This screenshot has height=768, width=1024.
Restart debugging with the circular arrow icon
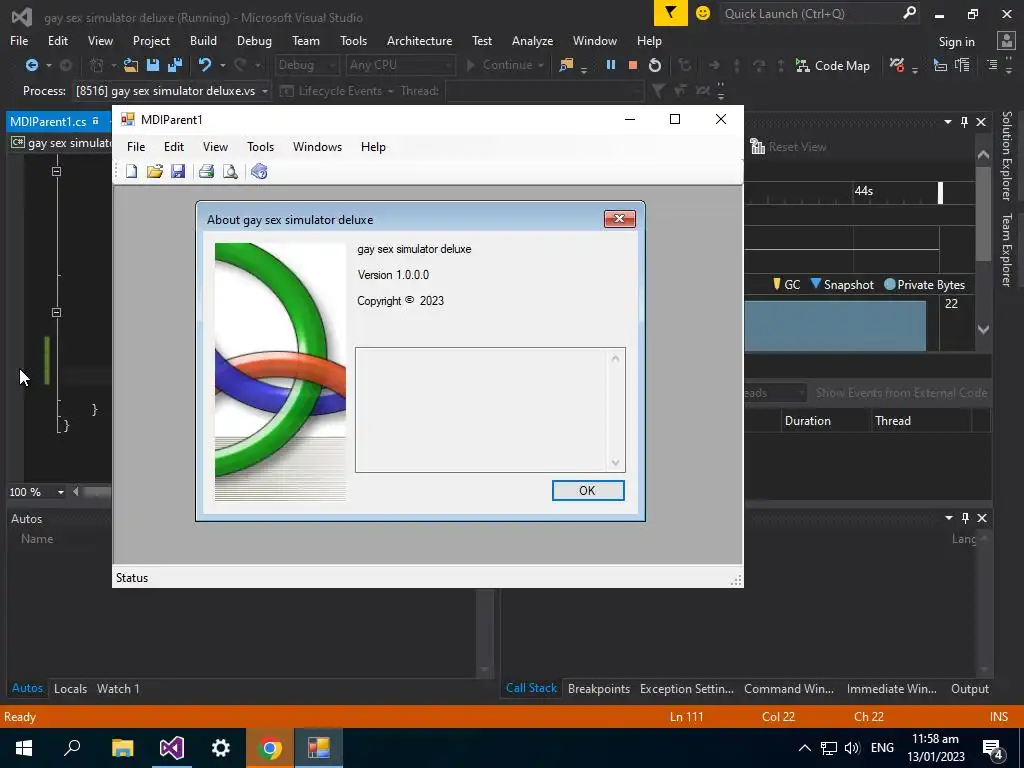pos(655,65)
